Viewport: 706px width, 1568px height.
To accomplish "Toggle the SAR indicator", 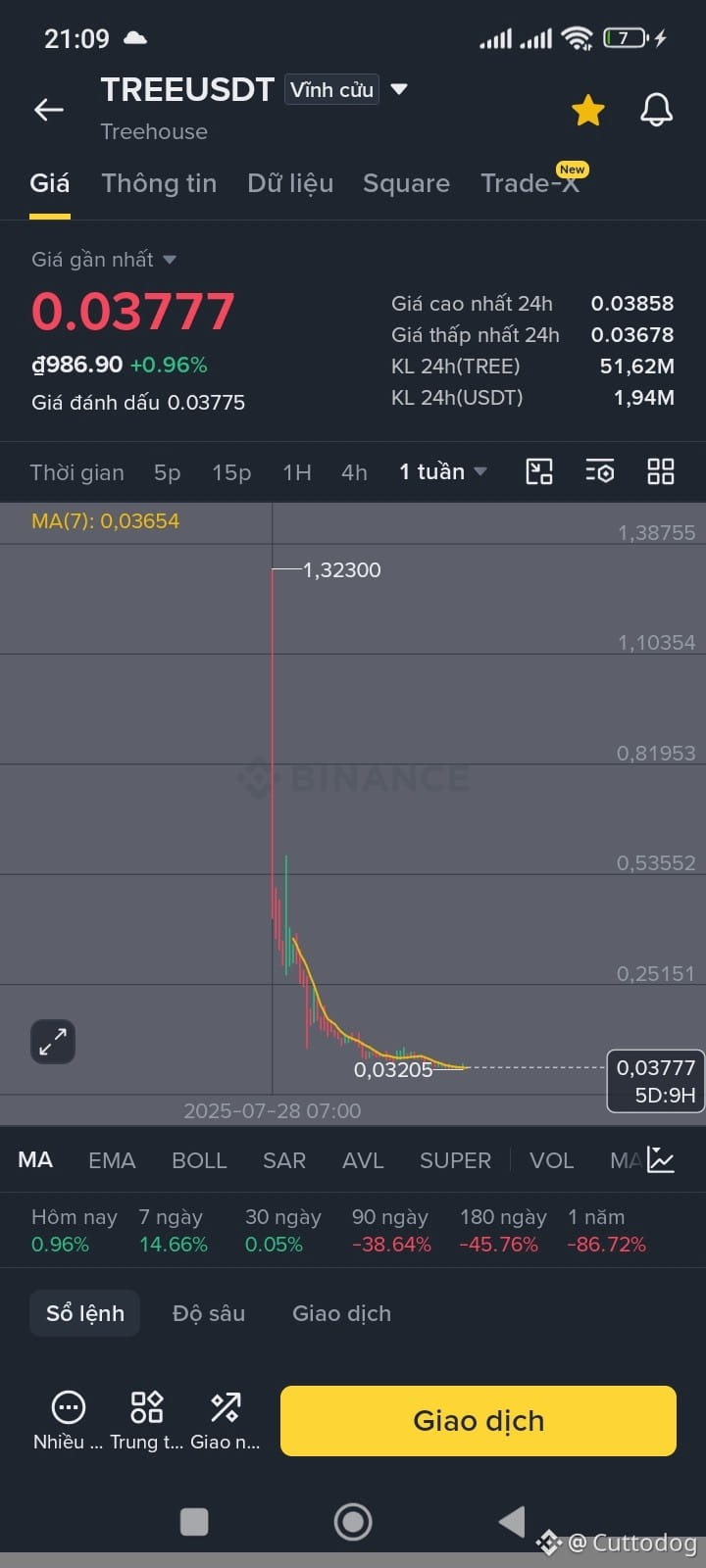I will pos(284,1160).
